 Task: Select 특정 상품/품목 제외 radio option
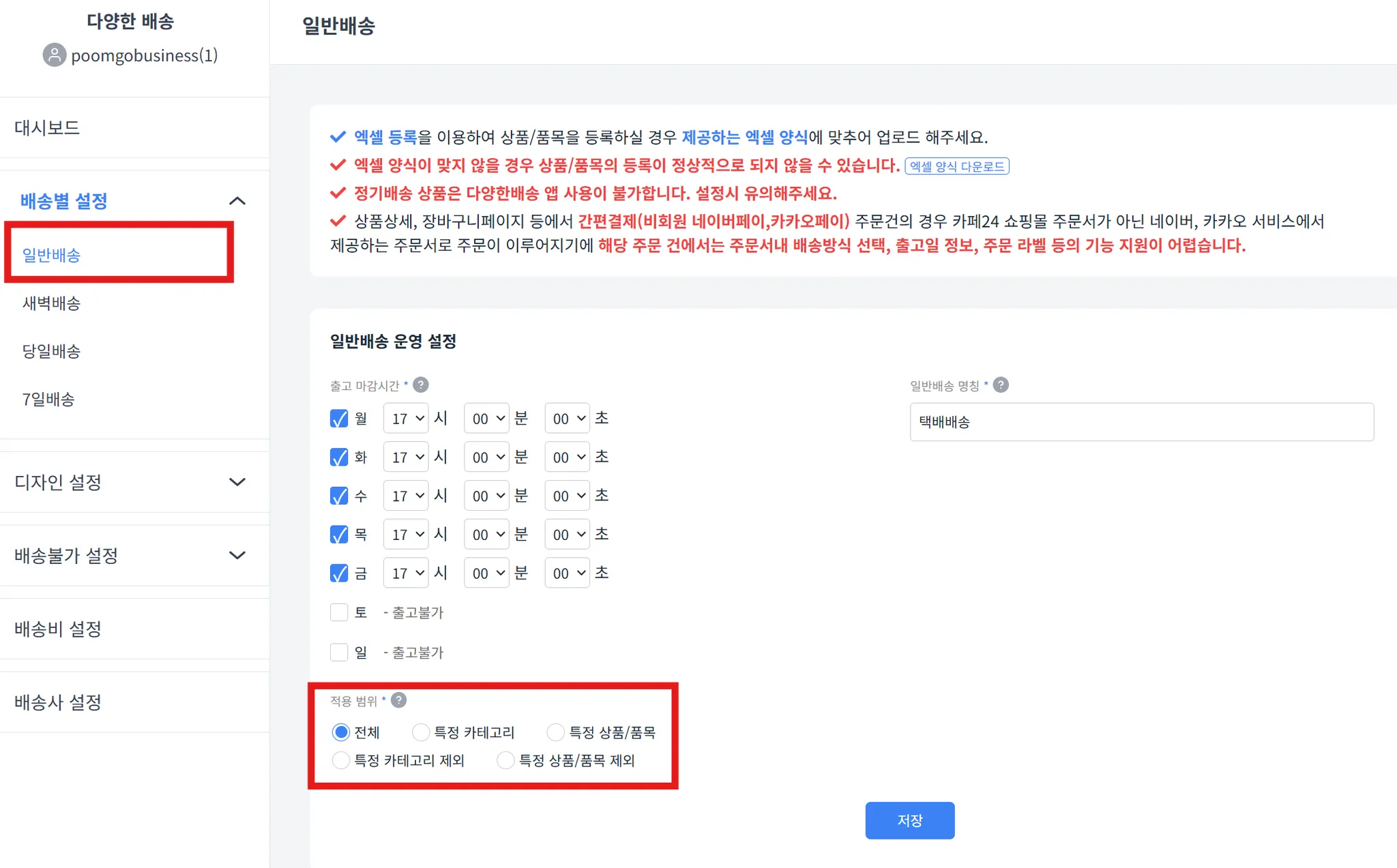pos(505,760)
